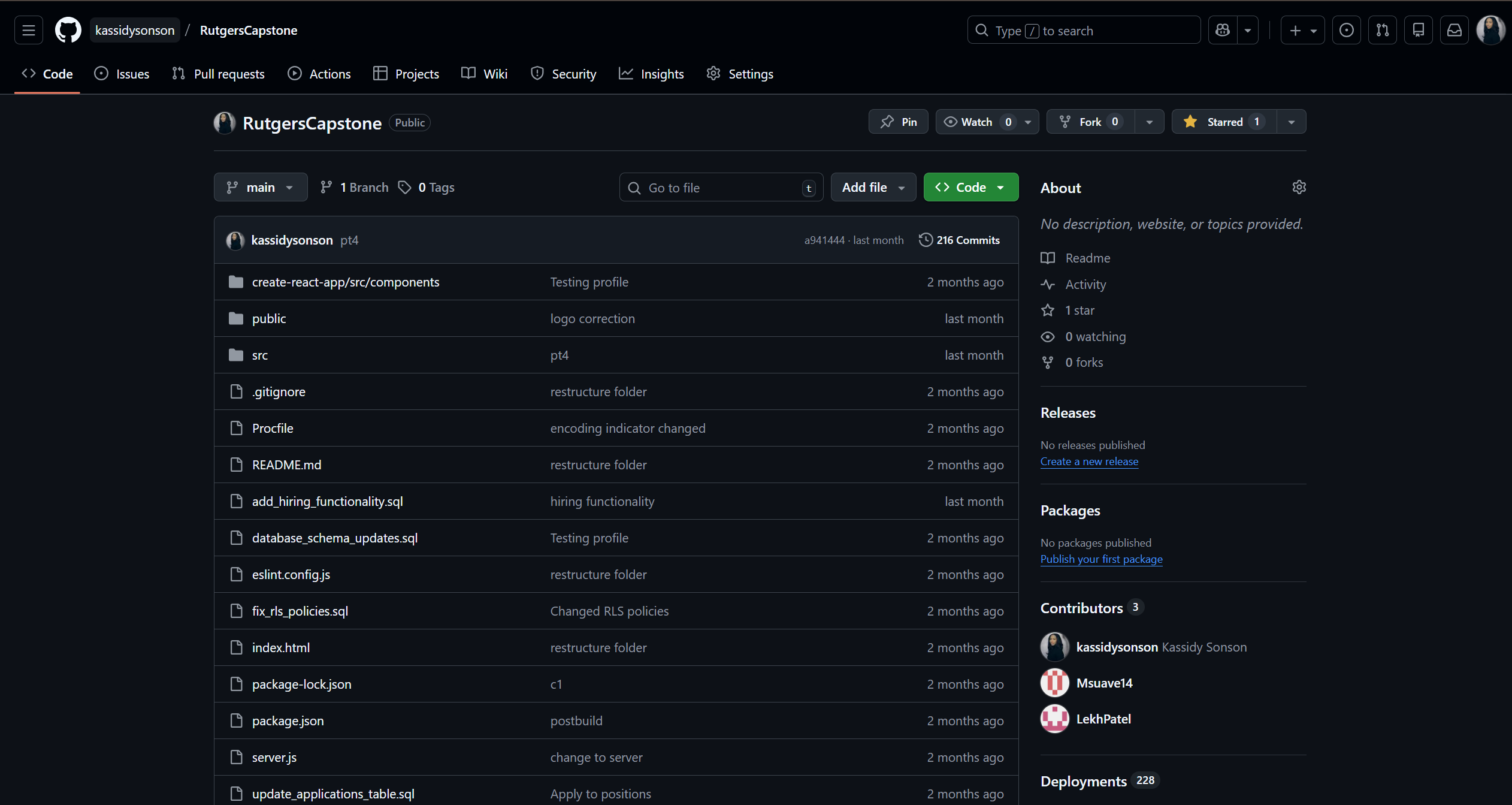
Task: Click Create a new release link
Action: (1089, 462)
